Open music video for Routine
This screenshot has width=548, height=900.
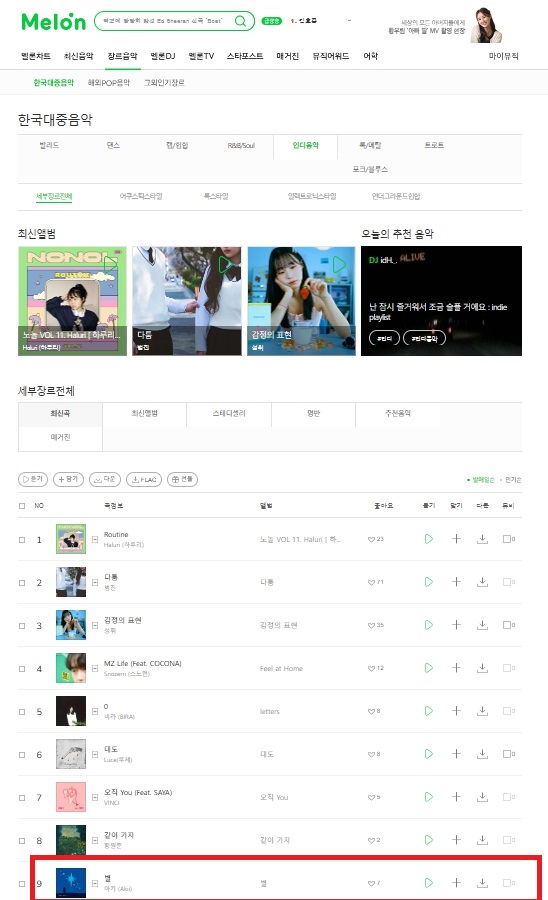[x=508, y=539]
